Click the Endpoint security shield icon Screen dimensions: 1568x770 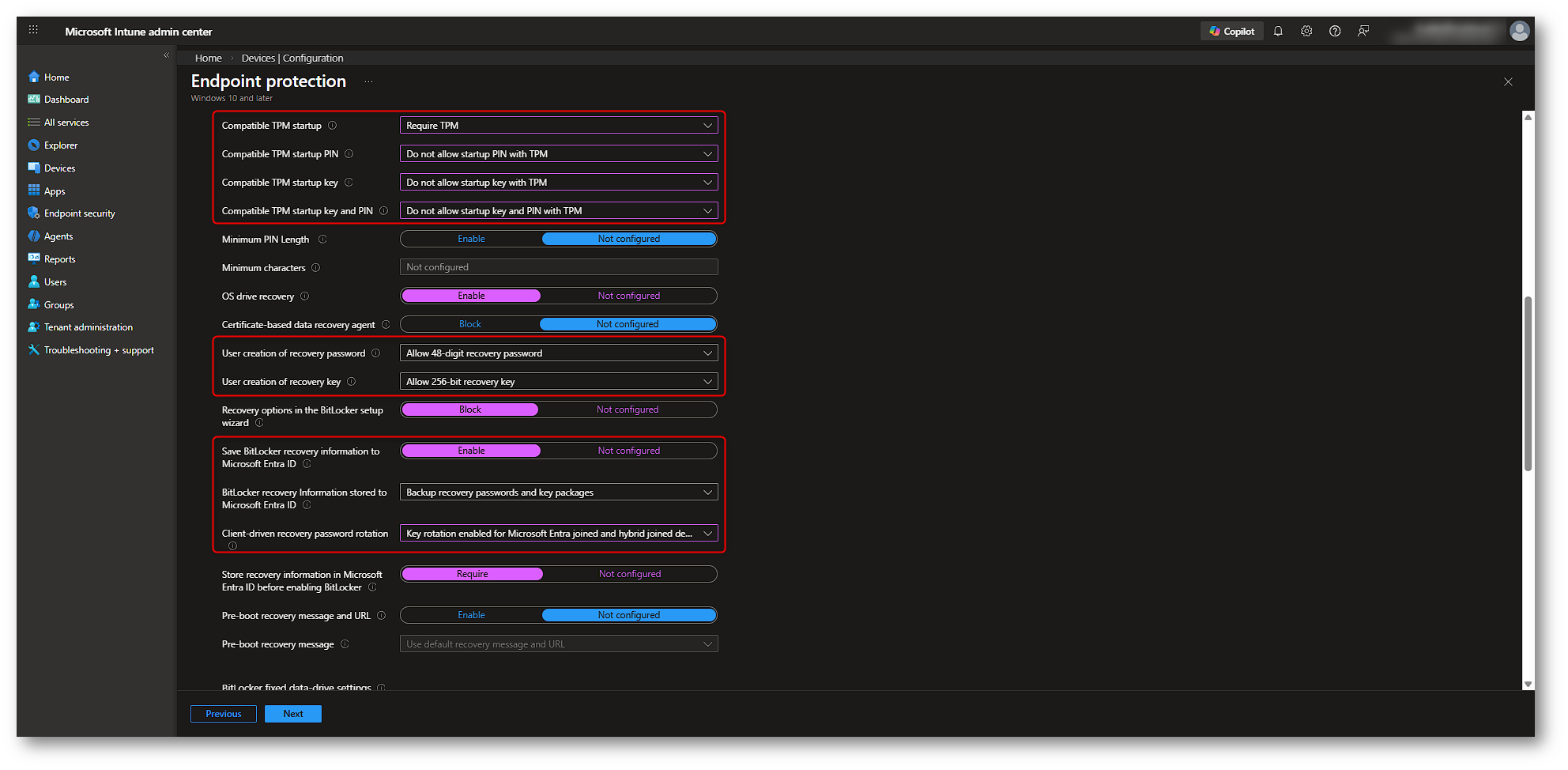(34, 213)
